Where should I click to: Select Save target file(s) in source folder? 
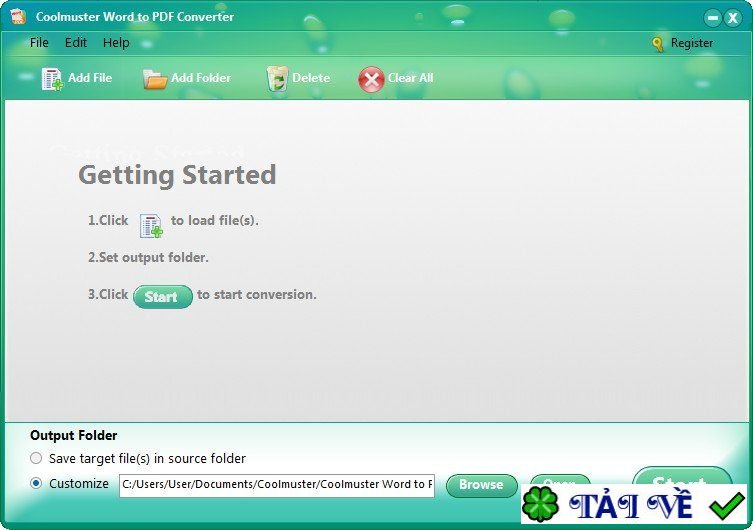click(x=36, y=458)
